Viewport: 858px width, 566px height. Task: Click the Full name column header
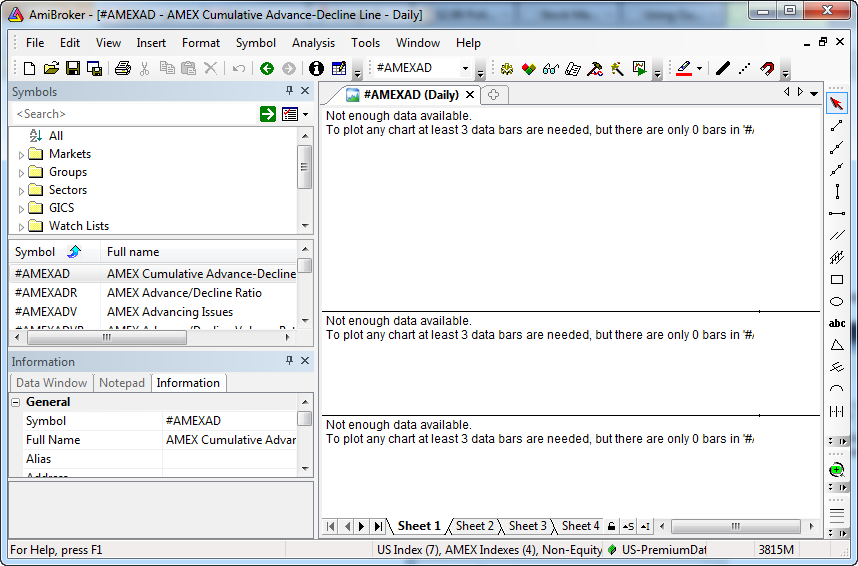coord(199,252)
